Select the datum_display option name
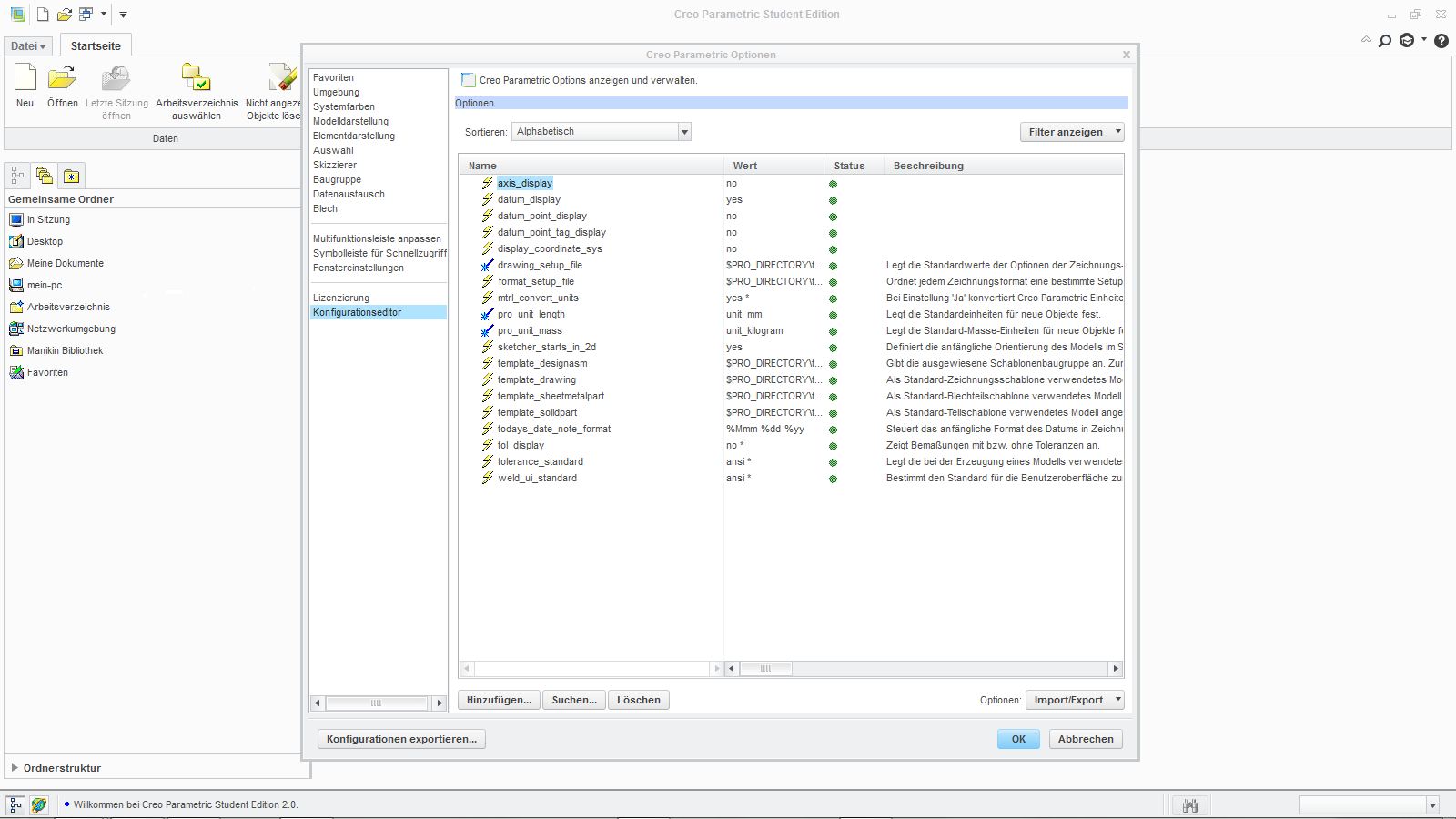This screenshot has width=1456, height=819. (x=529, y=199)
